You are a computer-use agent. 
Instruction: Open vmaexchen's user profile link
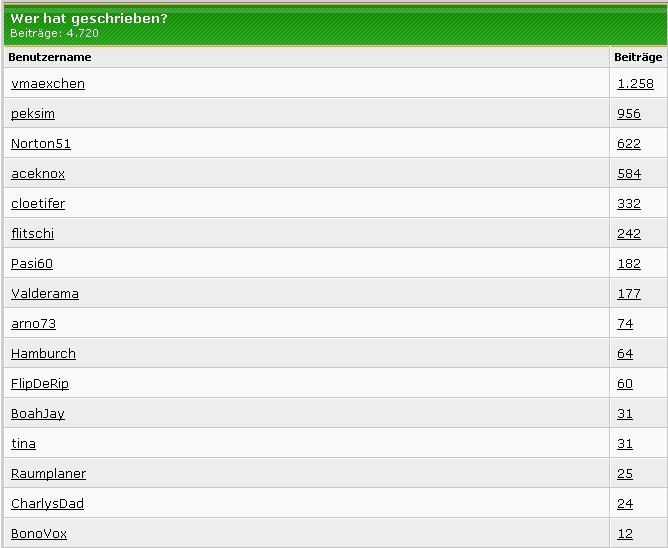click(47, 84)
